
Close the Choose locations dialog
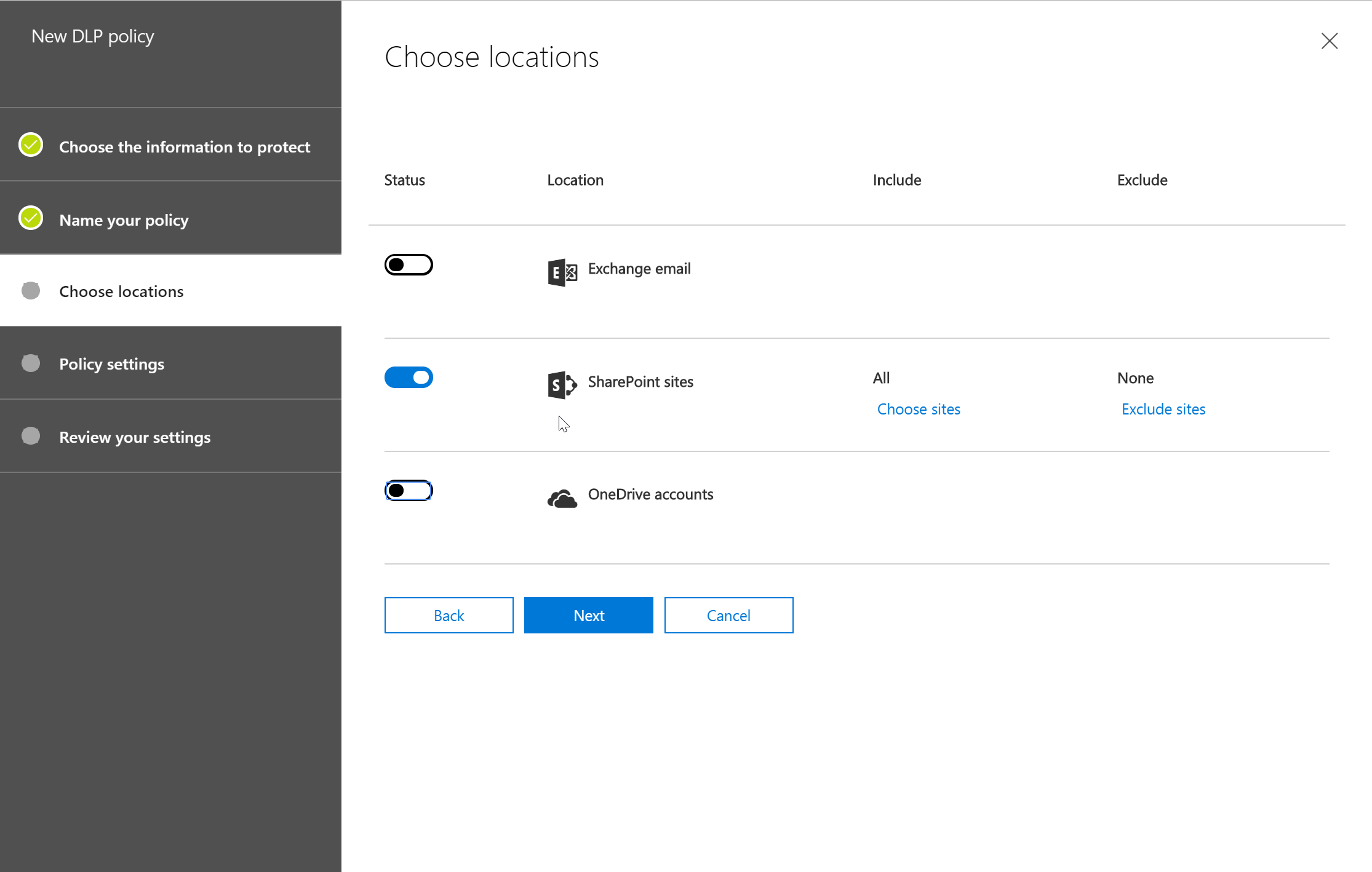1330,41
